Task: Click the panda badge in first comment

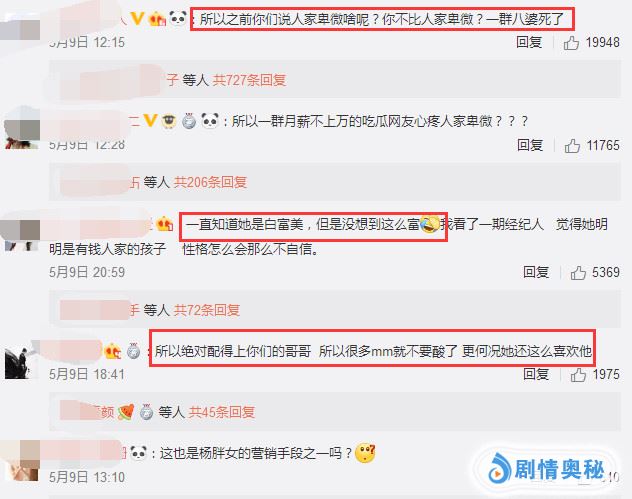Action: click(x=178, y=18)
